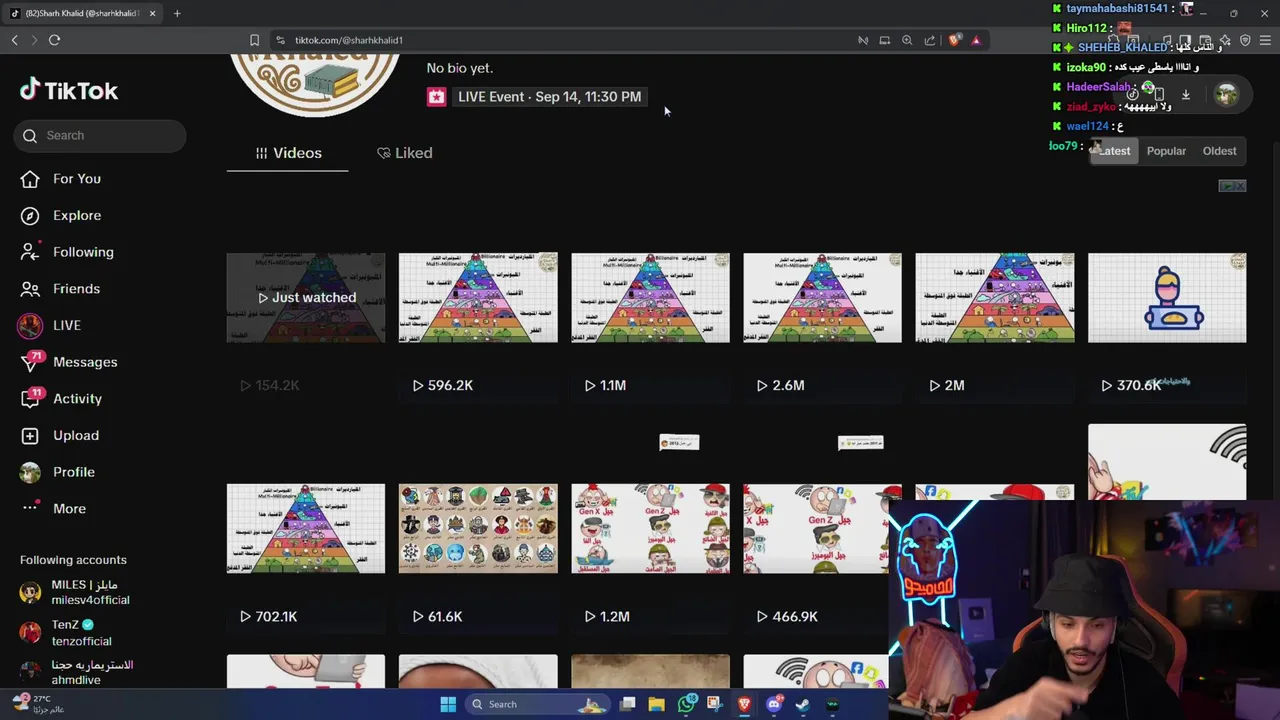Click the browser forward arrow
1280x720 pixels.
pyautogui.click(x=34, y=40)
